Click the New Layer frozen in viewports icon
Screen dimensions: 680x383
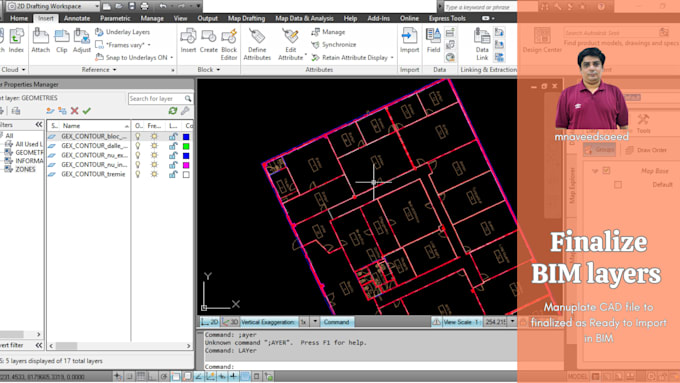pyautogui.click(x=62, y=111)
